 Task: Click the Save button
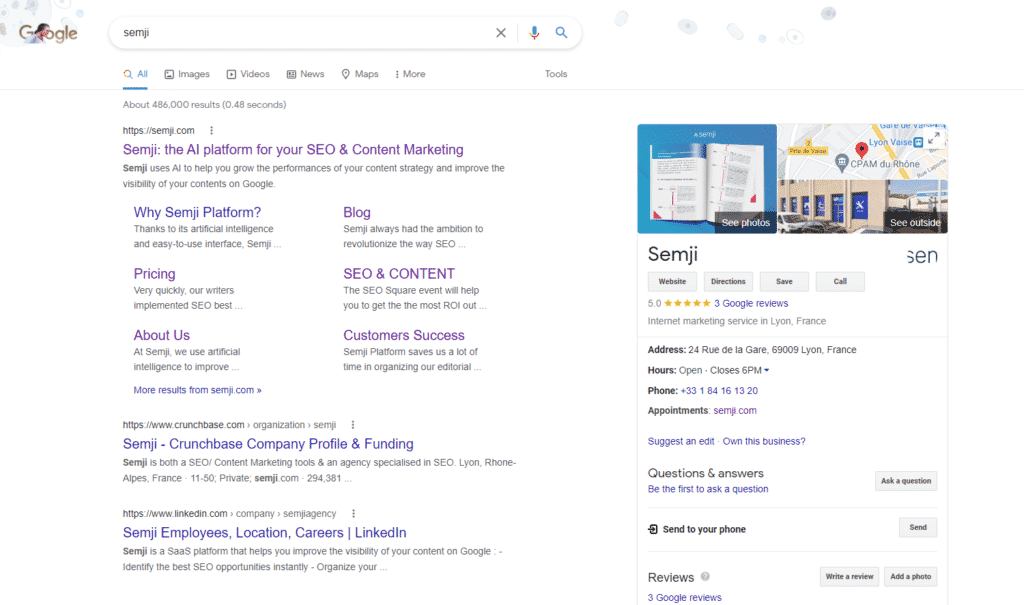(784, 282)
